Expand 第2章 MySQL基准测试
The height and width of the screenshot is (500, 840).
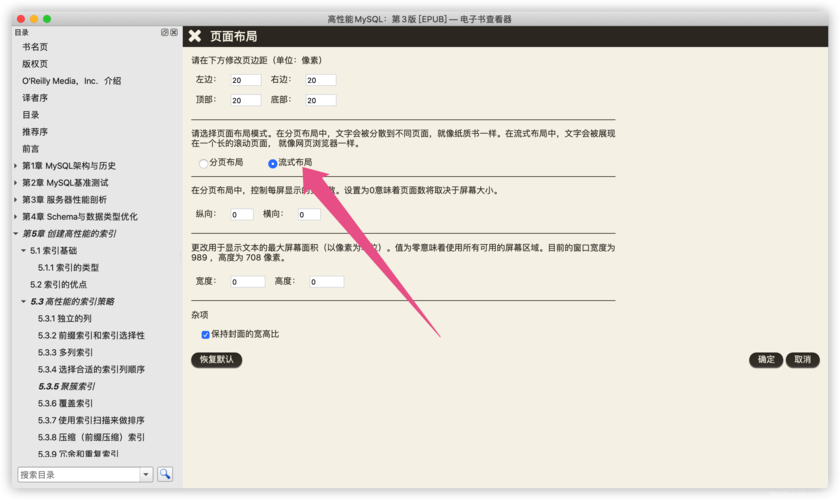point(16,183)
